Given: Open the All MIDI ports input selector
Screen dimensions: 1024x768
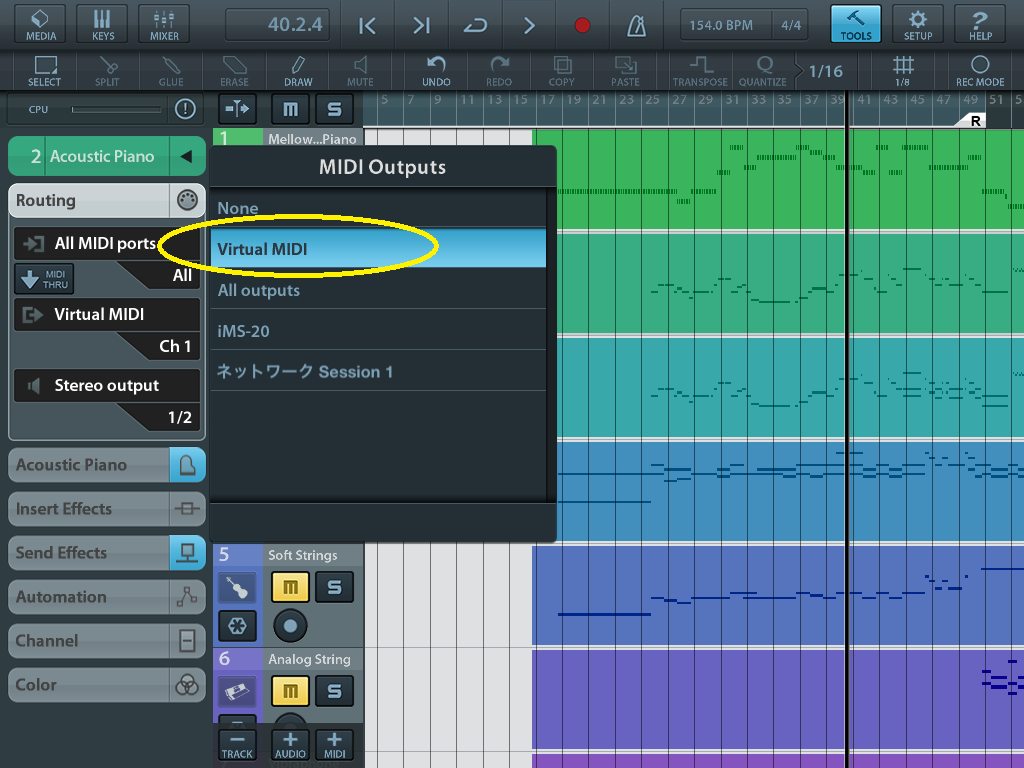Looking at the screenshot, I should coord(107,244).
